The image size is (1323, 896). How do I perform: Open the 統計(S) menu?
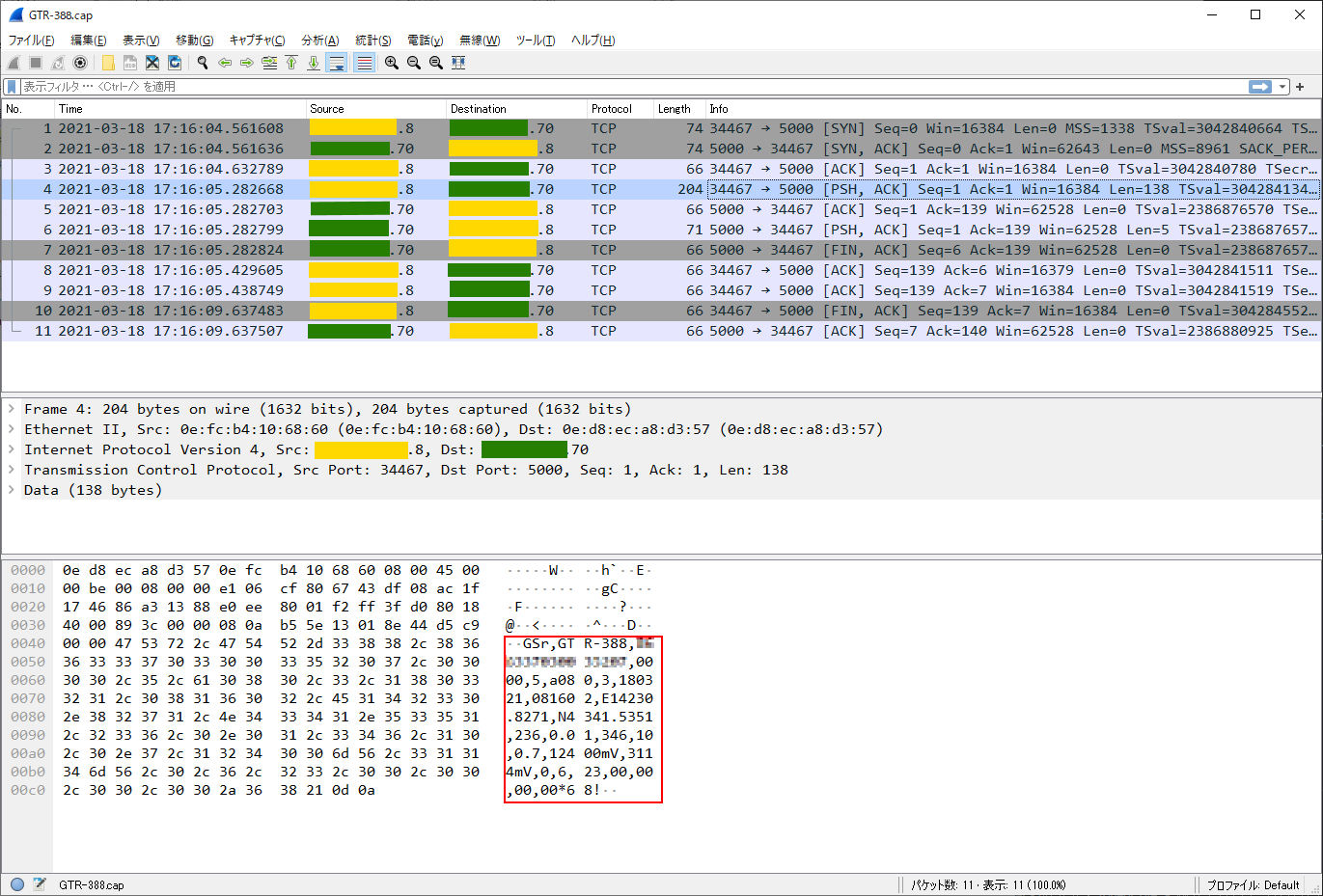[x=372, y=40]
